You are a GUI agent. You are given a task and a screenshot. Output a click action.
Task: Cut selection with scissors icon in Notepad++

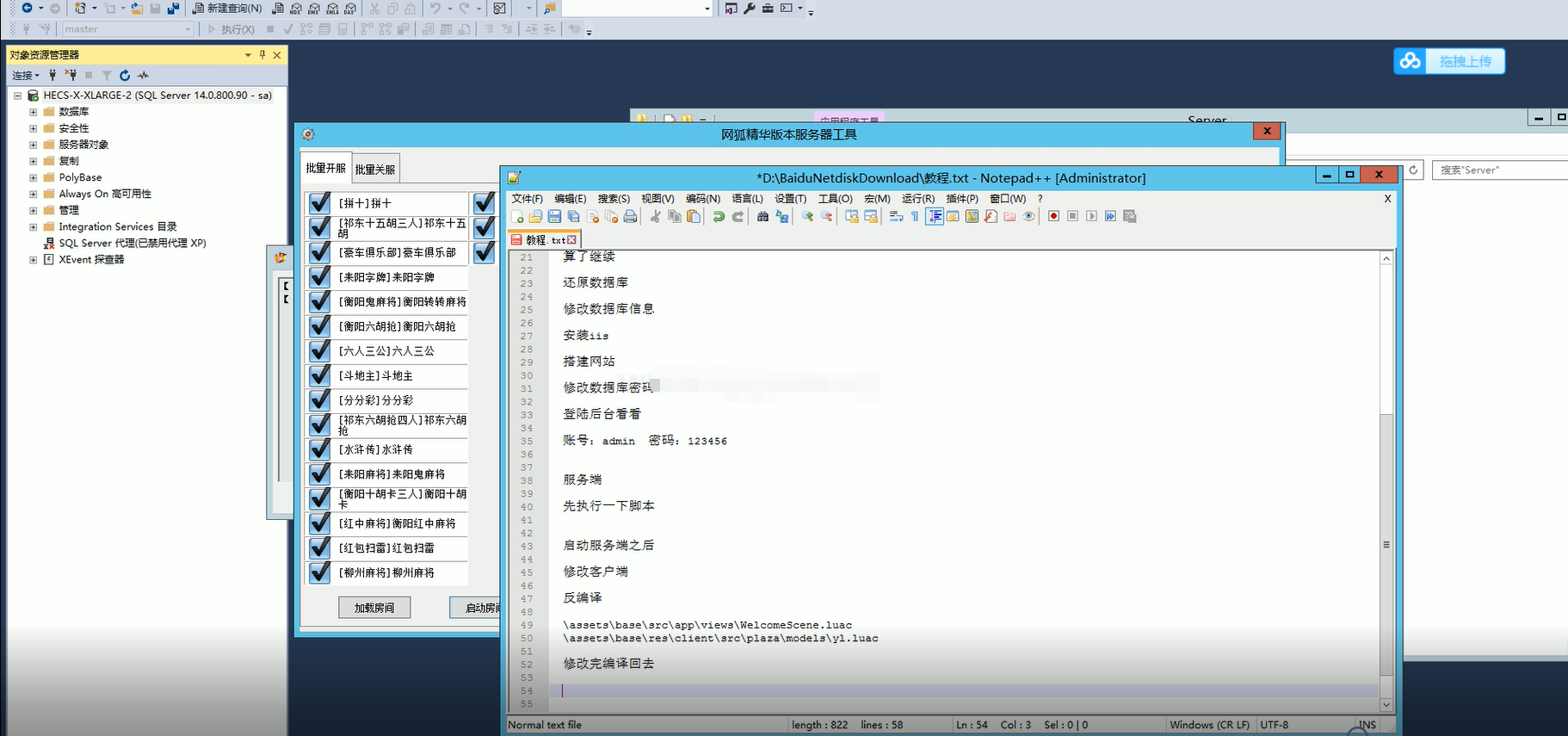tap(656, 216)
